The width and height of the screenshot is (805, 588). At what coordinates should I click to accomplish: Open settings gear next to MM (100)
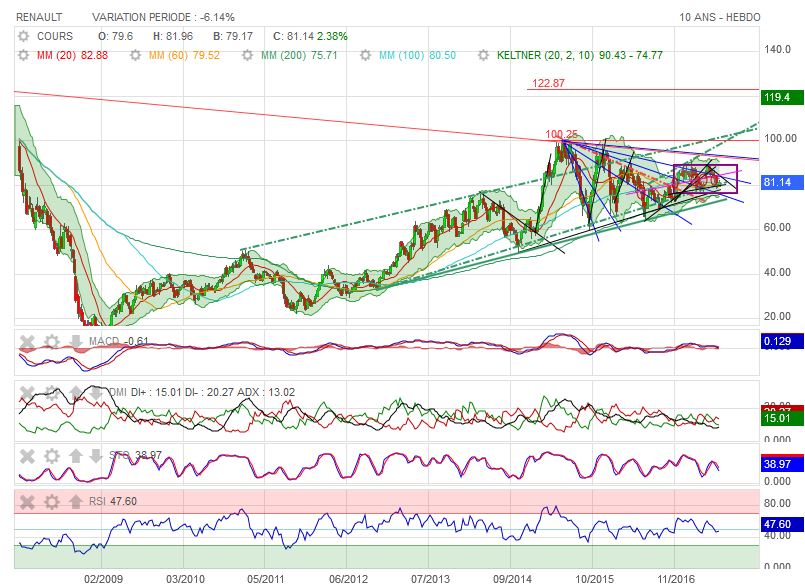coord(366,55)
